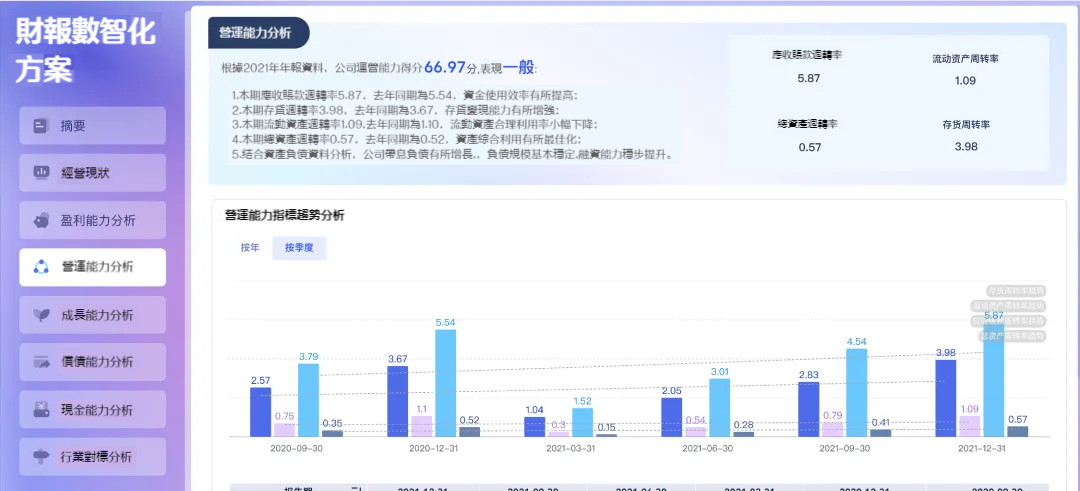Image resolution: width=1080 pixels, height=491 pixels.
Task: Click the 2021-12-31 axis label
Action: tap(982, 448)
